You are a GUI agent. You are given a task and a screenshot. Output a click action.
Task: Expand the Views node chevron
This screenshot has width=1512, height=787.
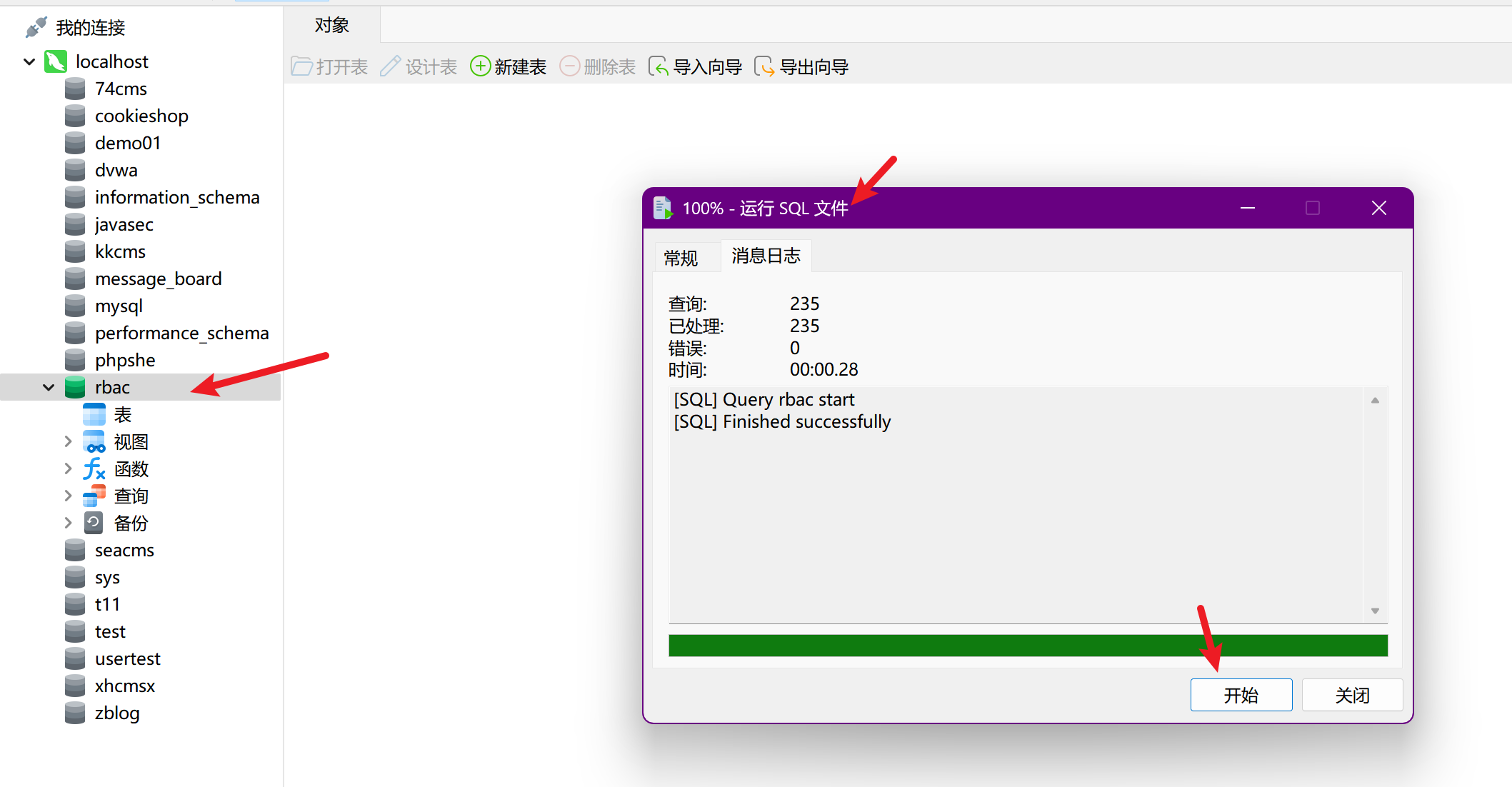click(68, 441)
